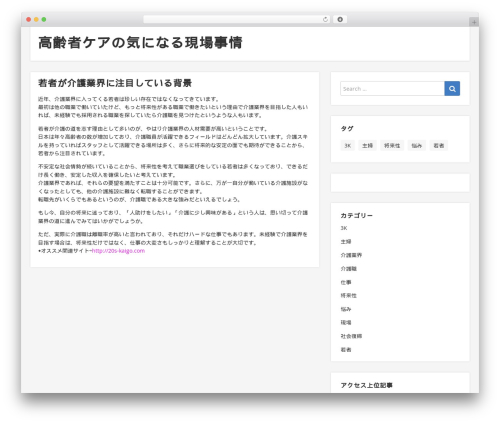Viewport: 500px width, 423px height.
Task: Open the 現場 category link
Action: (x=346, y=323)
